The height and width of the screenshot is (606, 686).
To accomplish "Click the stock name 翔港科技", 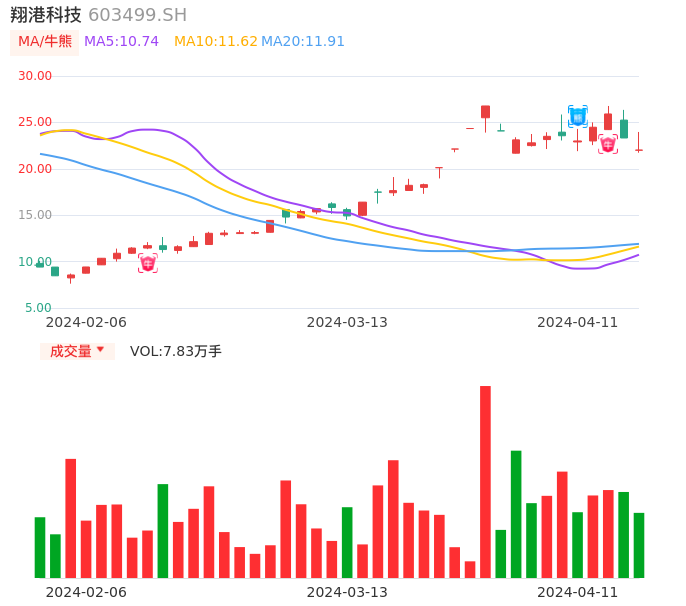I will [x=46, y=15].
